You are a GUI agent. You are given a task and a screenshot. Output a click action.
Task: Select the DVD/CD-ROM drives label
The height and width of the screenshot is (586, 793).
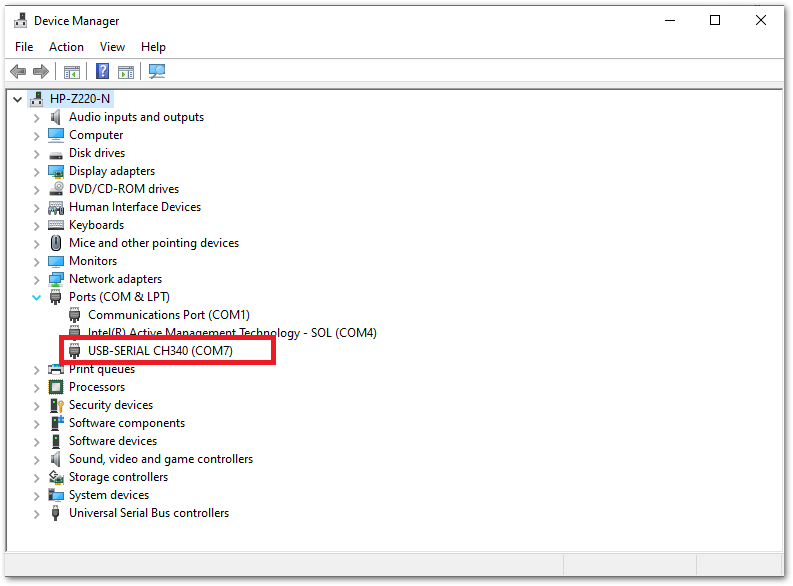124,189
